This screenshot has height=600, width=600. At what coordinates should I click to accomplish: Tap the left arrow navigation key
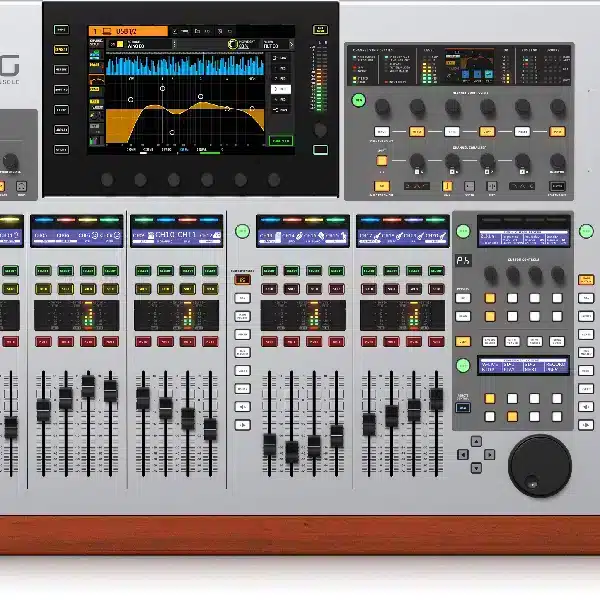pos(463,455)
